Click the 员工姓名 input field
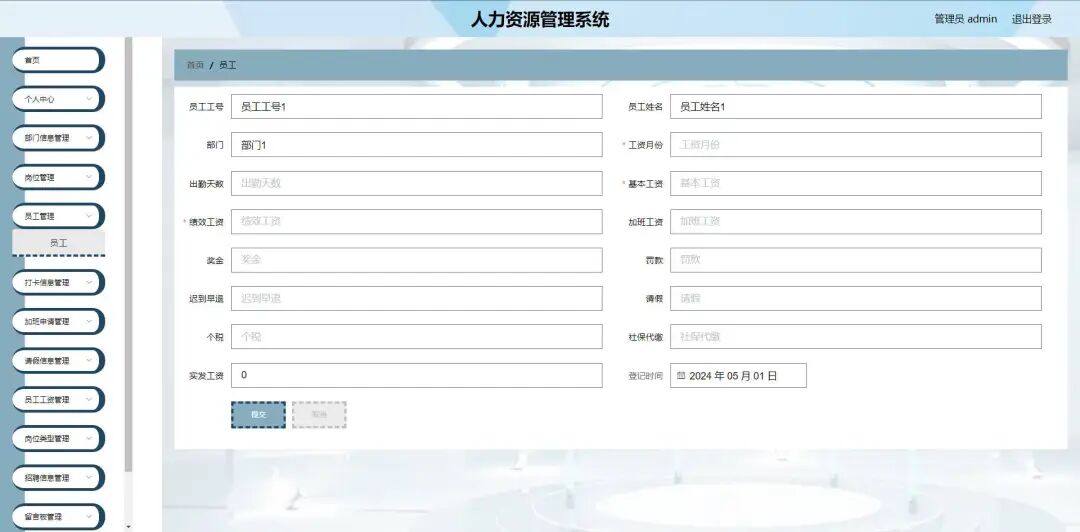1080x532 pixels. click(x=855, y=107)
